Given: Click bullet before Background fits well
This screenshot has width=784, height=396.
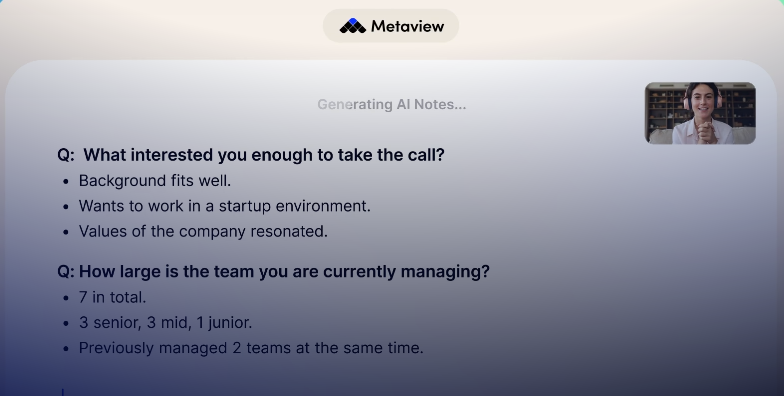Looking at the screenshot, I should [66, 182].
